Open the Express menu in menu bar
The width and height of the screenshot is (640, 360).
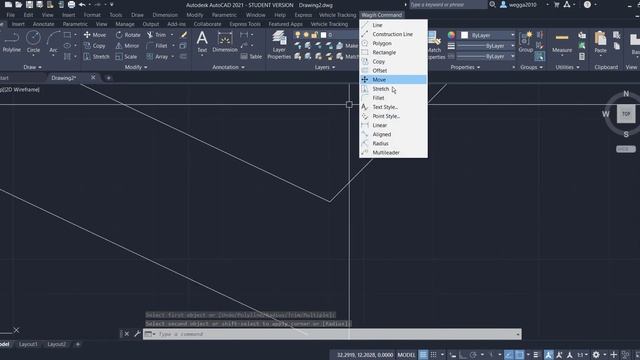pos(303,15)
